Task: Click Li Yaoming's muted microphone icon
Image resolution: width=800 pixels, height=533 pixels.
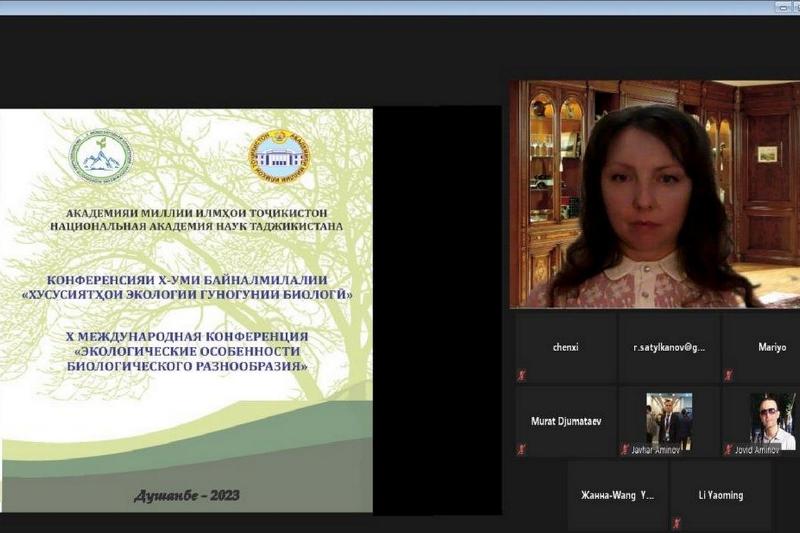Action: [676, 522]
